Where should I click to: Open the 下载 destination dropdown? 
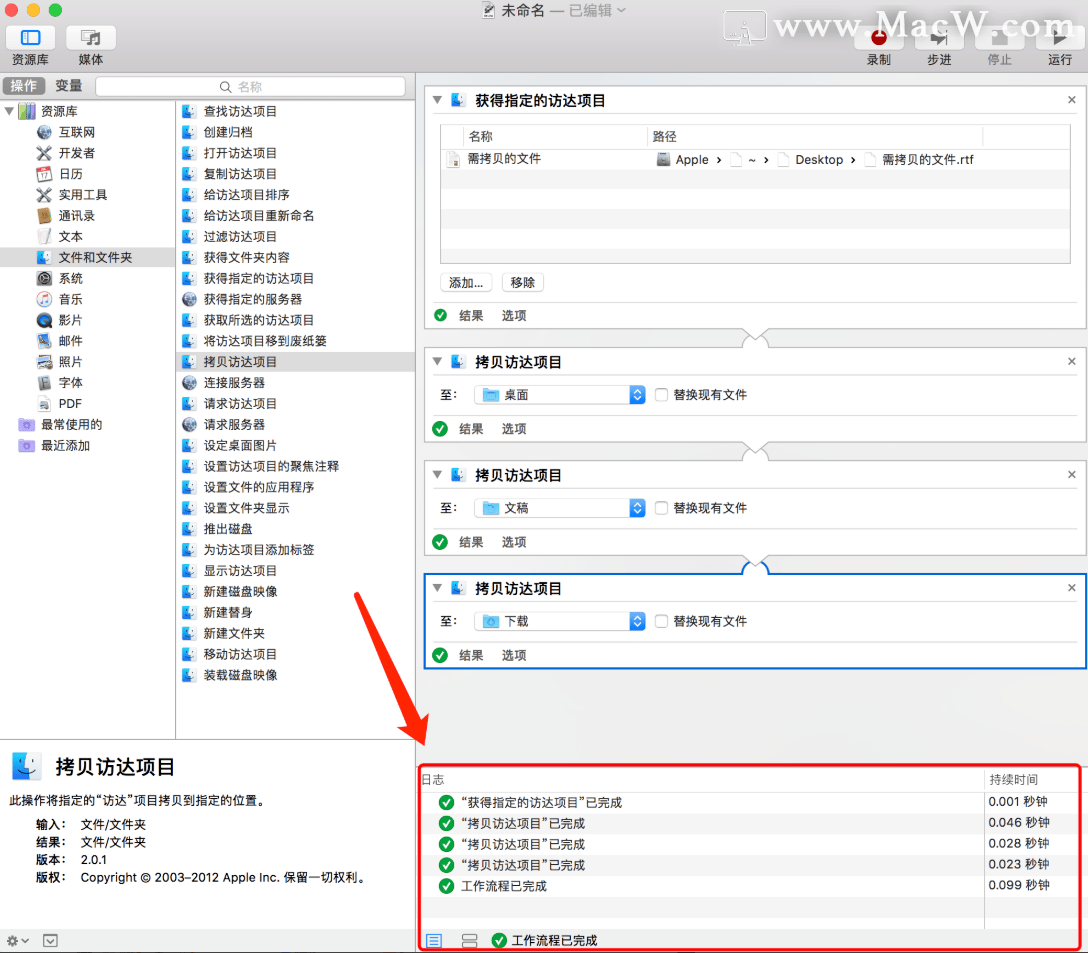(560, 621)
